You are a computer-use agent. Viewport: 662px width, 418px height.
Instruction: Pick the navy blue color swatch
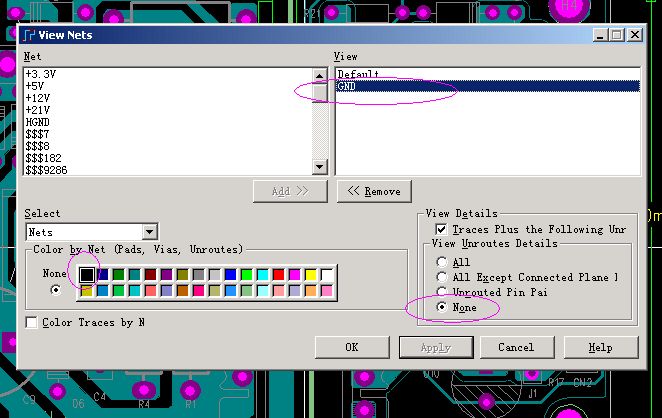click(103, 275)
